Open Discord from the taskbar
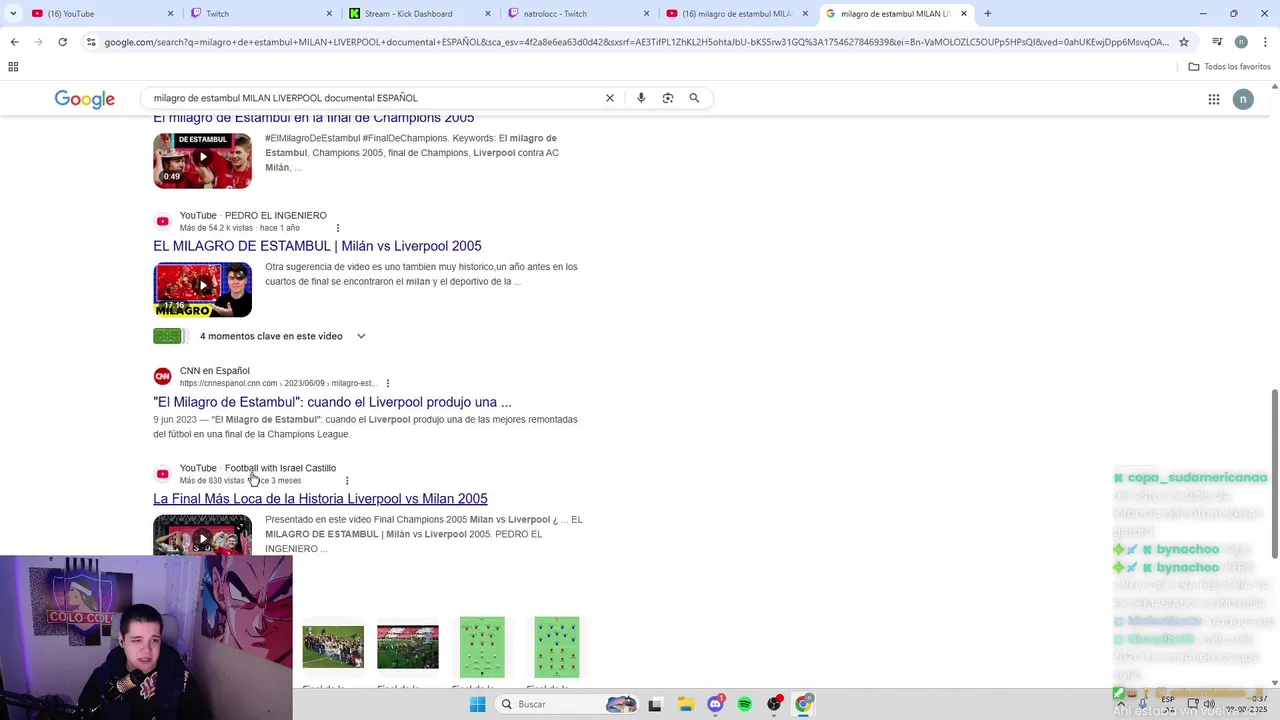 point(715,704)
